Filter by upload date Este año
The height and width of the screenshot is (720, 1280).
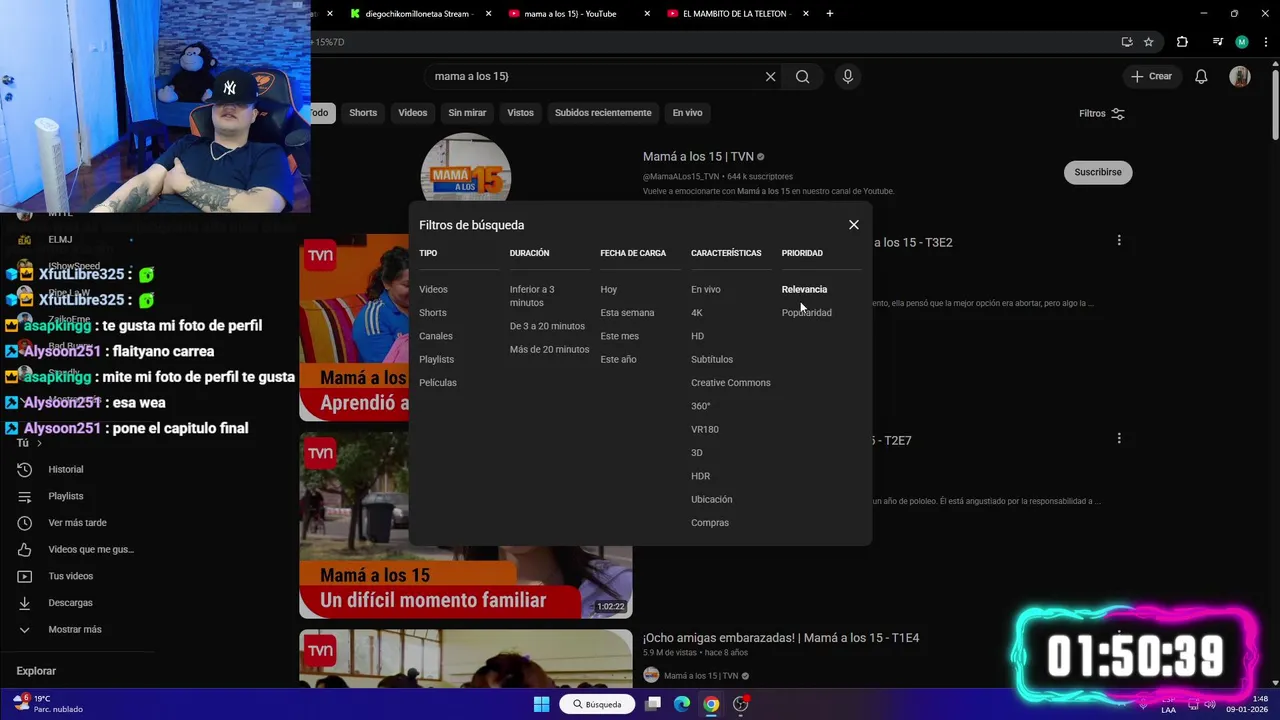click(618, 359)
